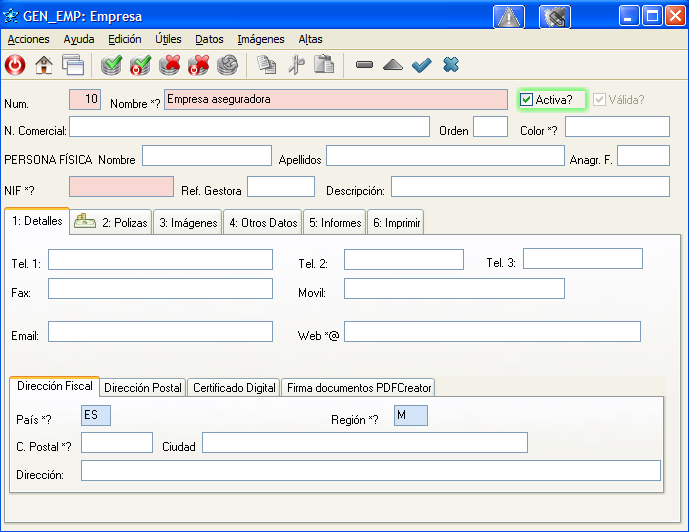The width and height of the screenshot is (689, 532).
Task: Click the blue X cancel icon
Action: coord(450,65)
